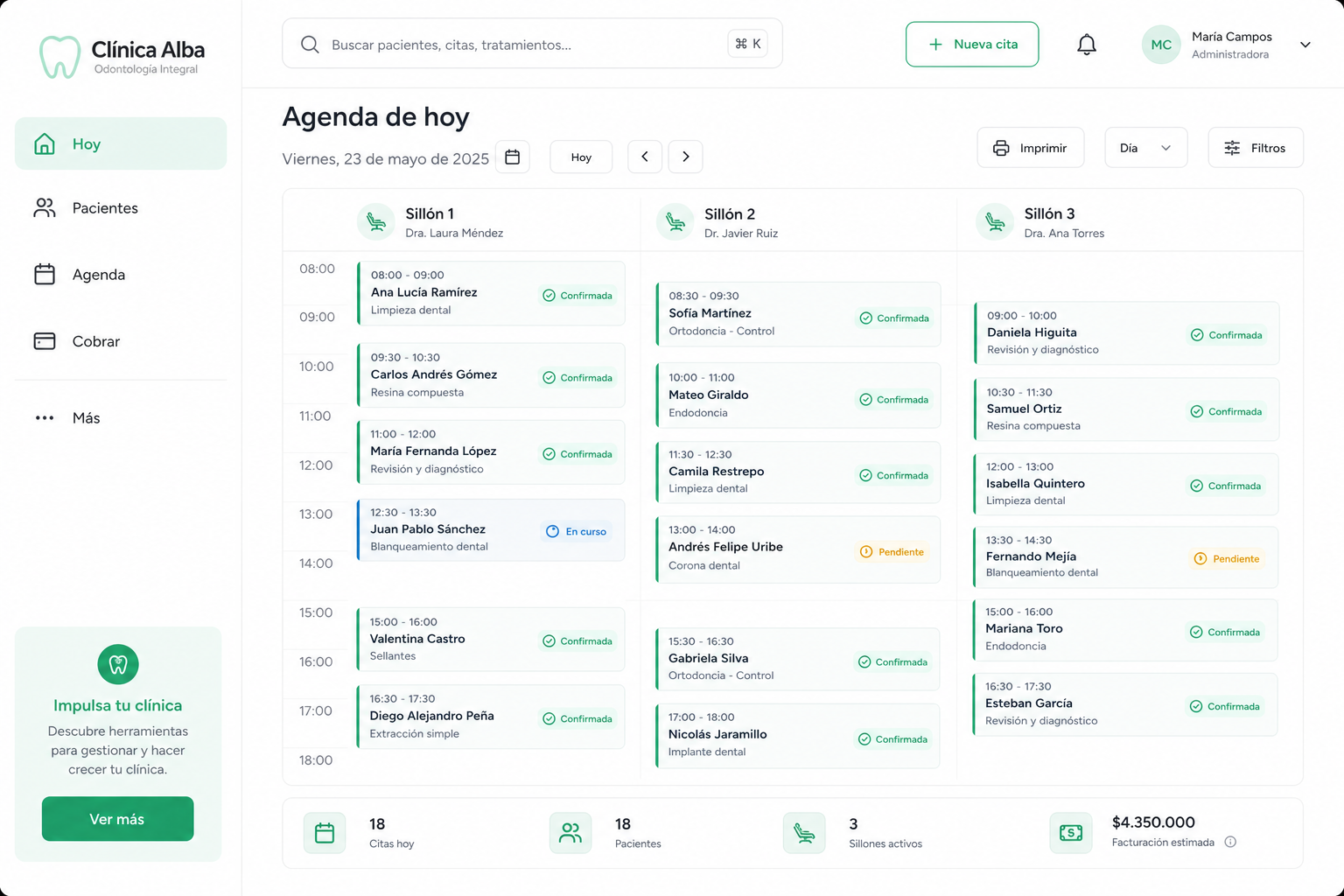Click the Facturación estimada money icon
Screen dimensions: 1344x896
click(x=1071, y=833)
